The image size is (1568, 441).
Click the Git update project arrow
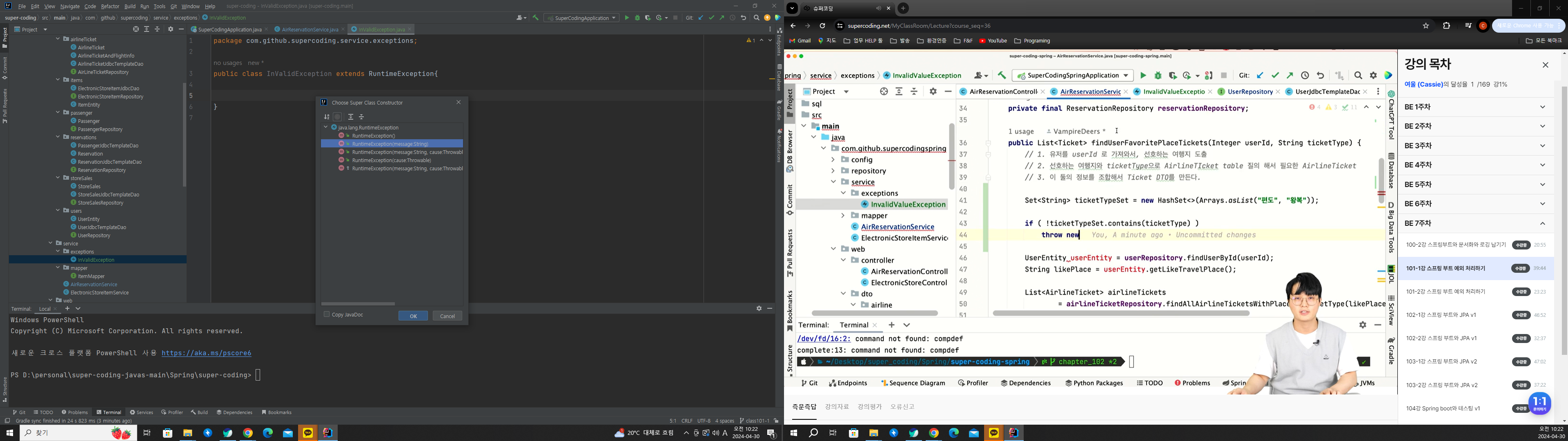click(701, 18)
